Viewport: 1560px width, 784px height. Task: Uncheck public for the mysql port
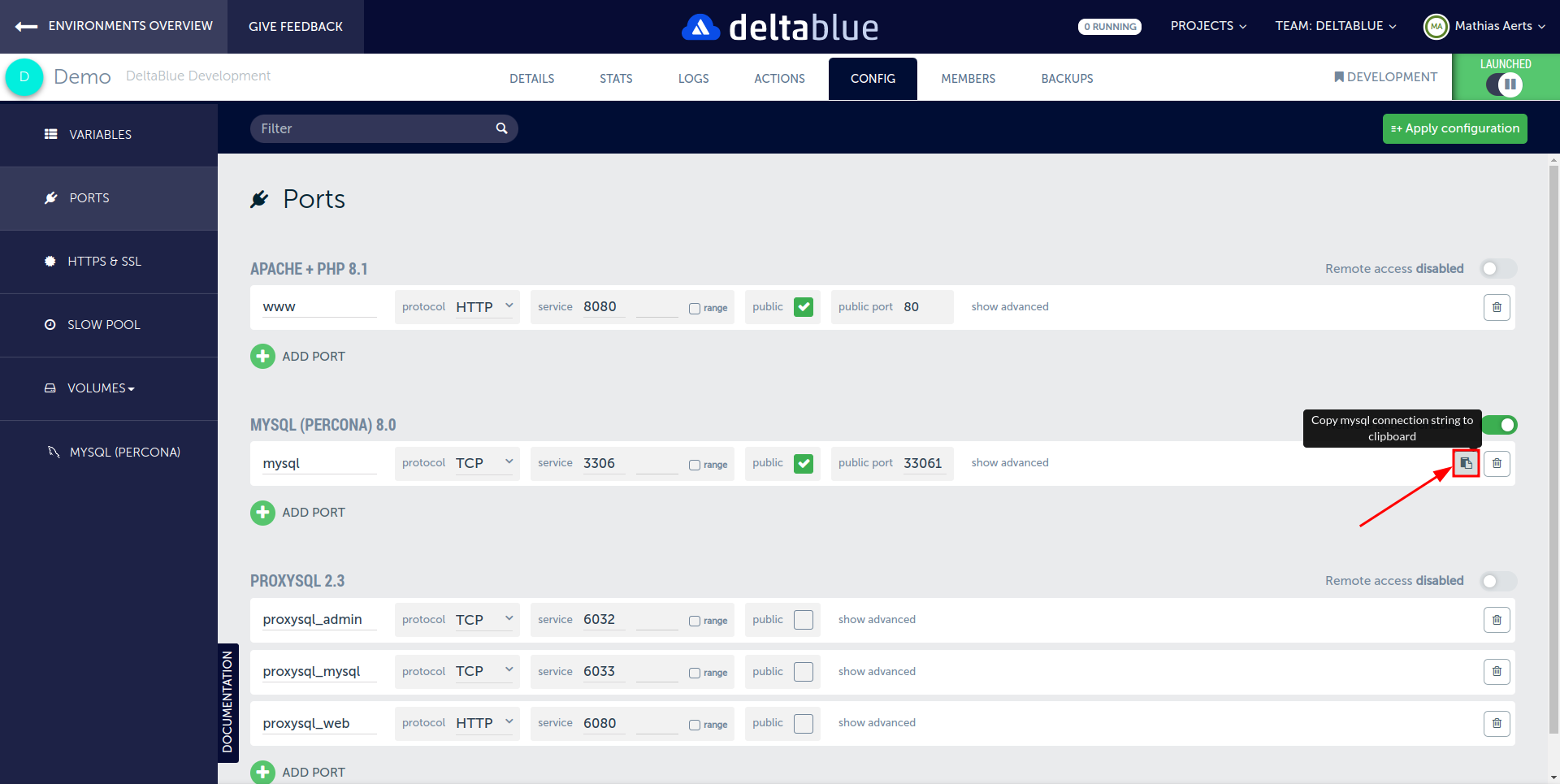pyautogui.click(x=804, y=463)
